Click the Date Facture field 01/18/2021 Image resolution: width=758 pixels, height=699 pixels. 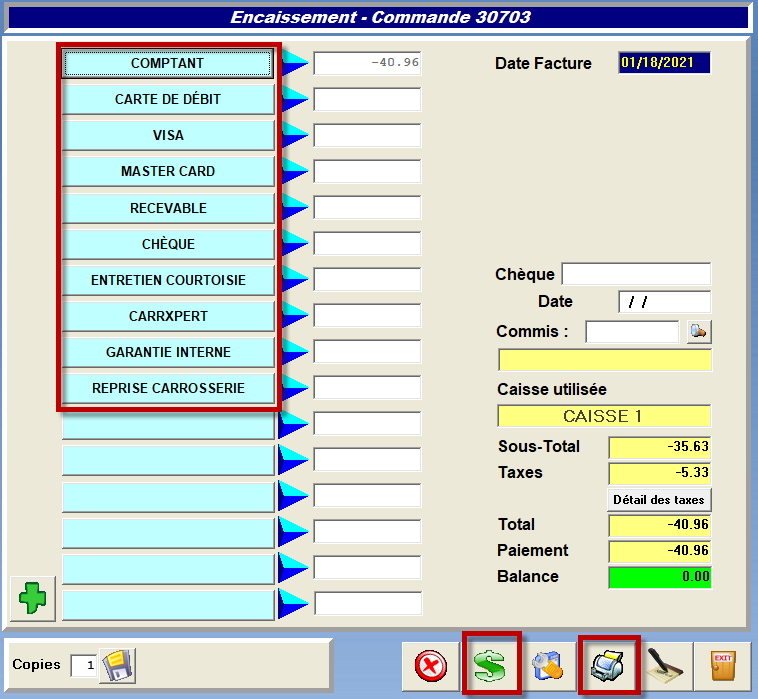tap(664, 63)
